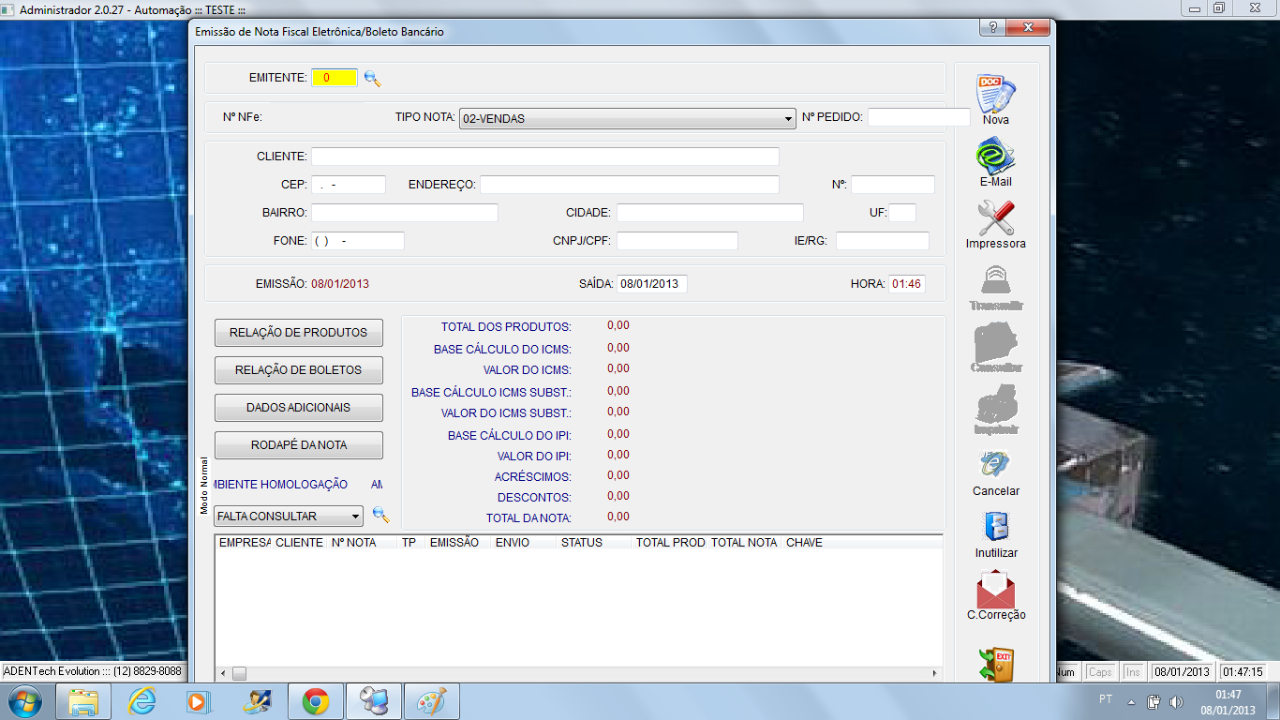
Task: Open the Impressora settings icon
Action: tap(995, 219)
